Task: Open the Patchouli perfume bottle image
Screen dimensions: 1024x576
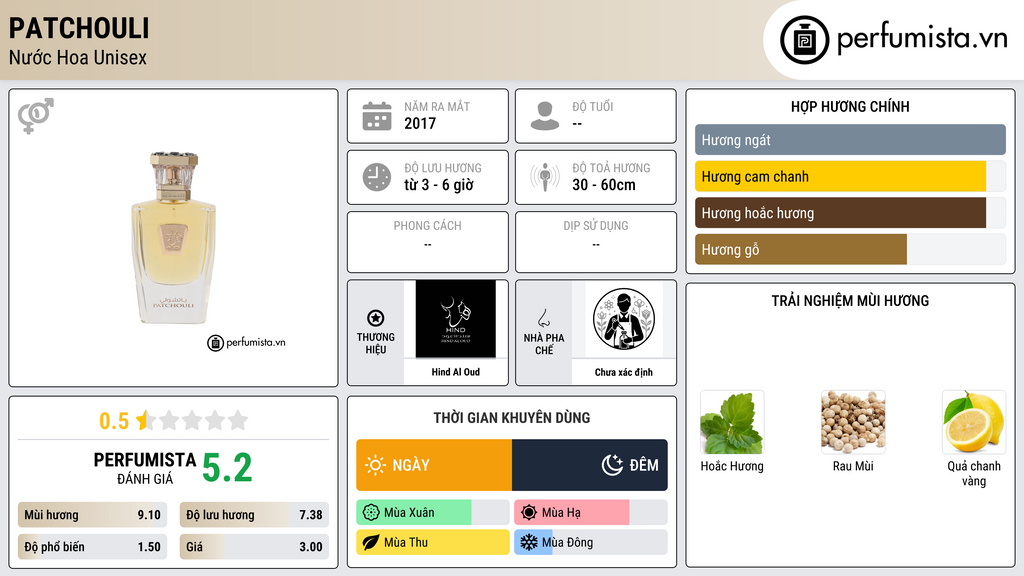Action: pyautogui.click(x=173, y=238)
